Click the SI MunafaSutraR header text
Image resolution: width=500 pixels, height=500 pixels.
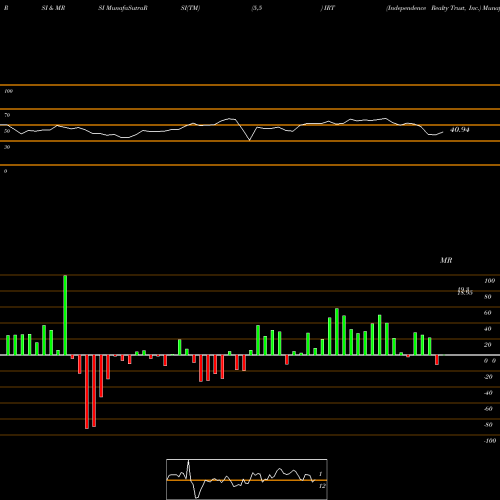coord(123,8)
